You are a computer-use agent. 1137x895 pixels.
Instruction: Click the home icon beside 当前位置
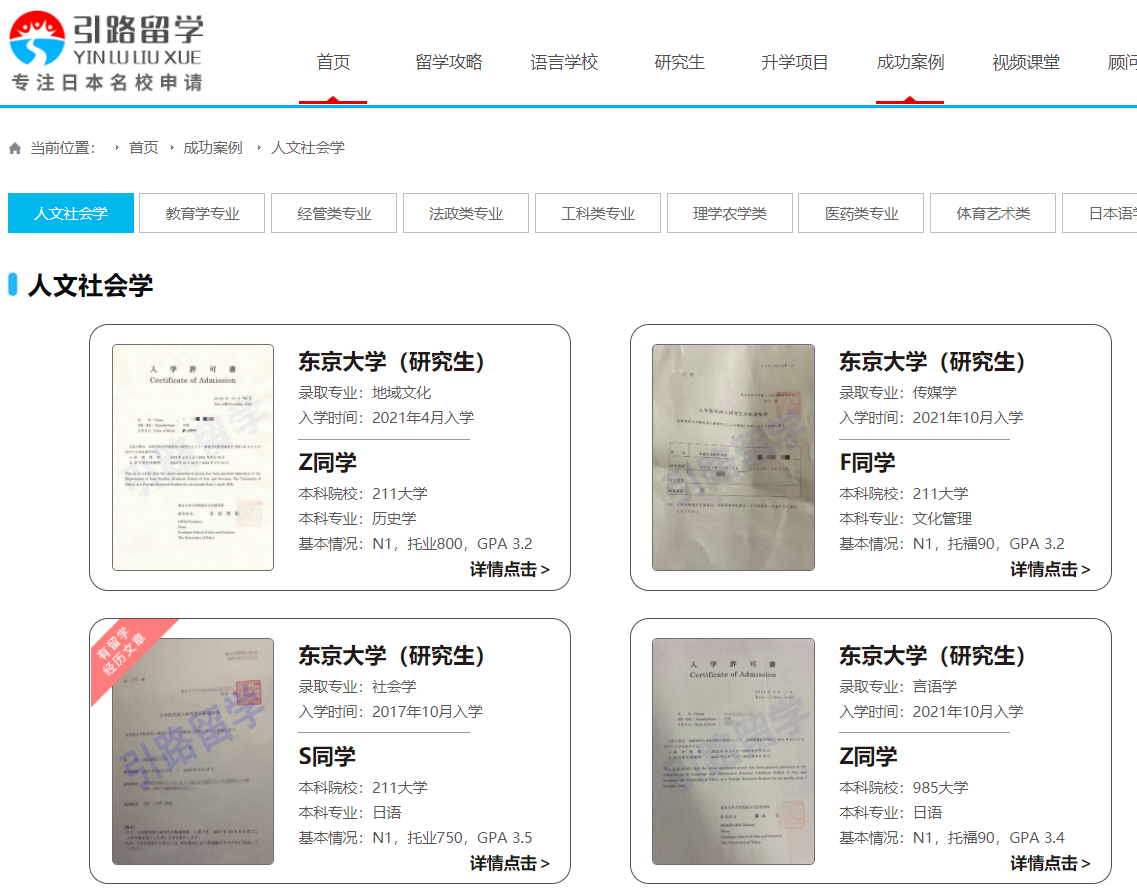[15, 149]
